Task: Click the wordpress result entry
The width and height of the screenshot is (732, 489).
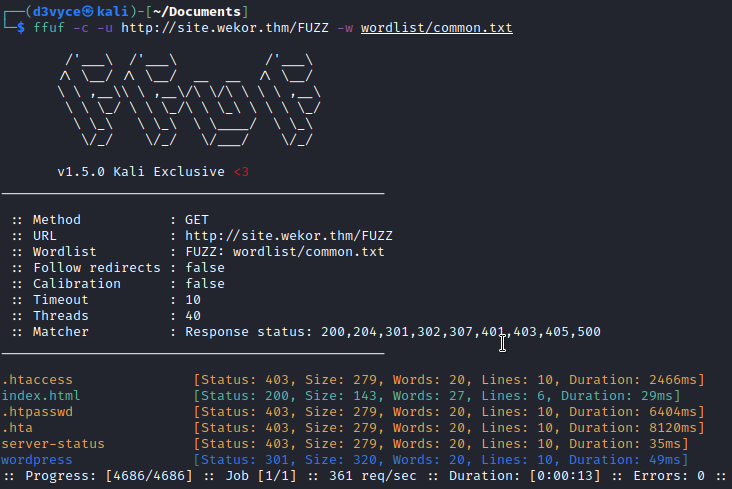Action: 37,460
